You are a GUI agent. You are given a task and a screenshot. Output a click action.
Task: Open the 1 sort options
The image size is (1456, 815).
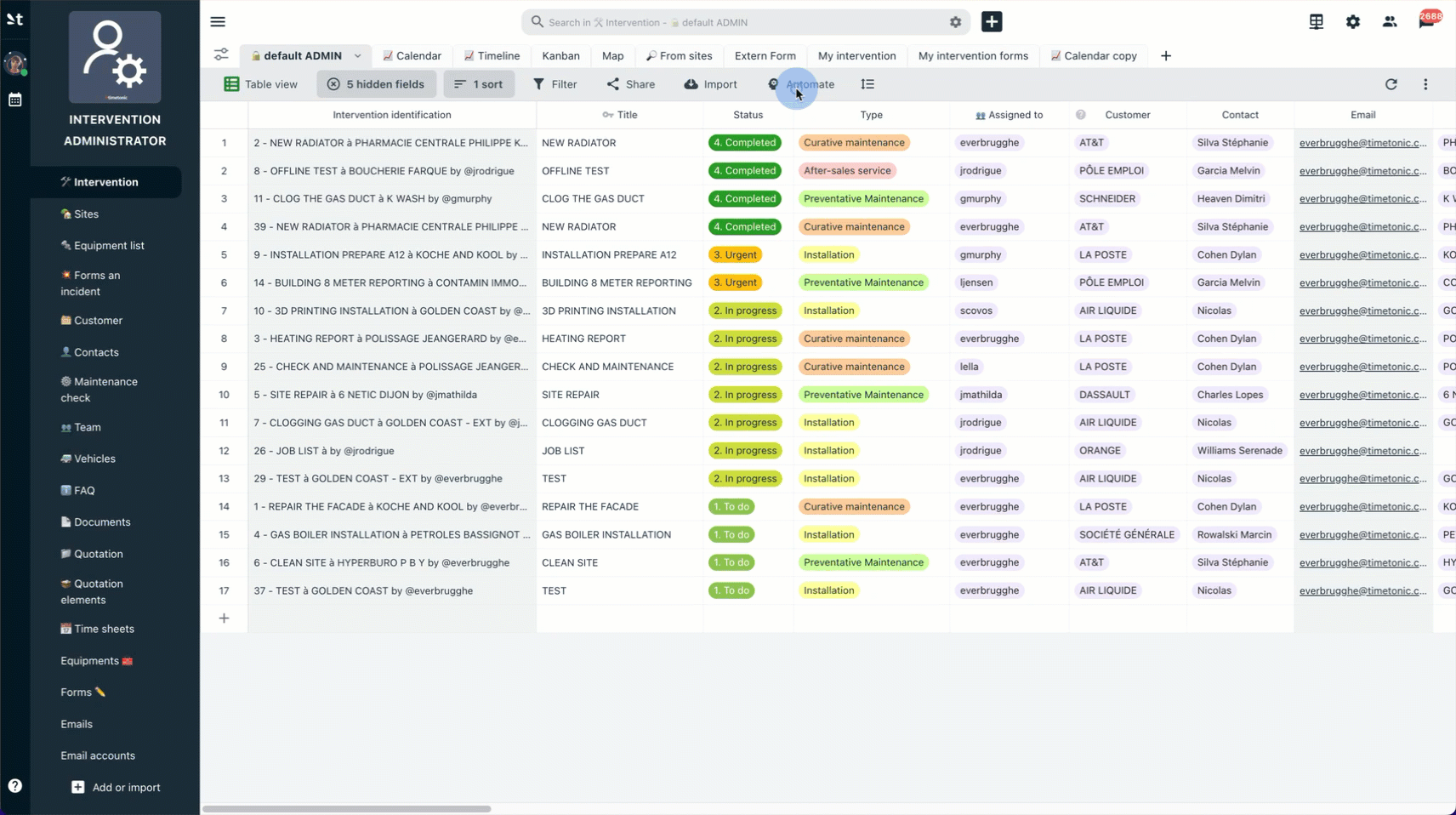[479, 84]
